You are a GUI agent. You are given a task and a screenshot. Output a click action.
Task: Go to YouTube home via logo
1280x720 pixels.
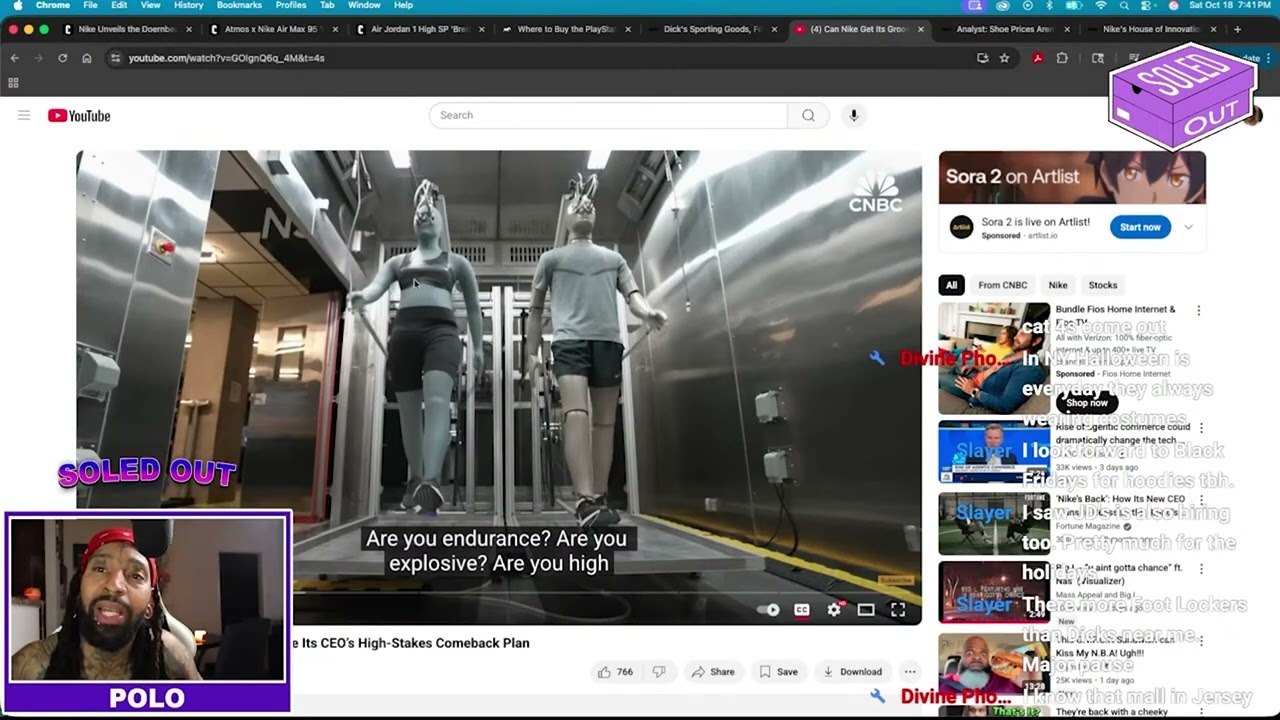coord(79,116)
